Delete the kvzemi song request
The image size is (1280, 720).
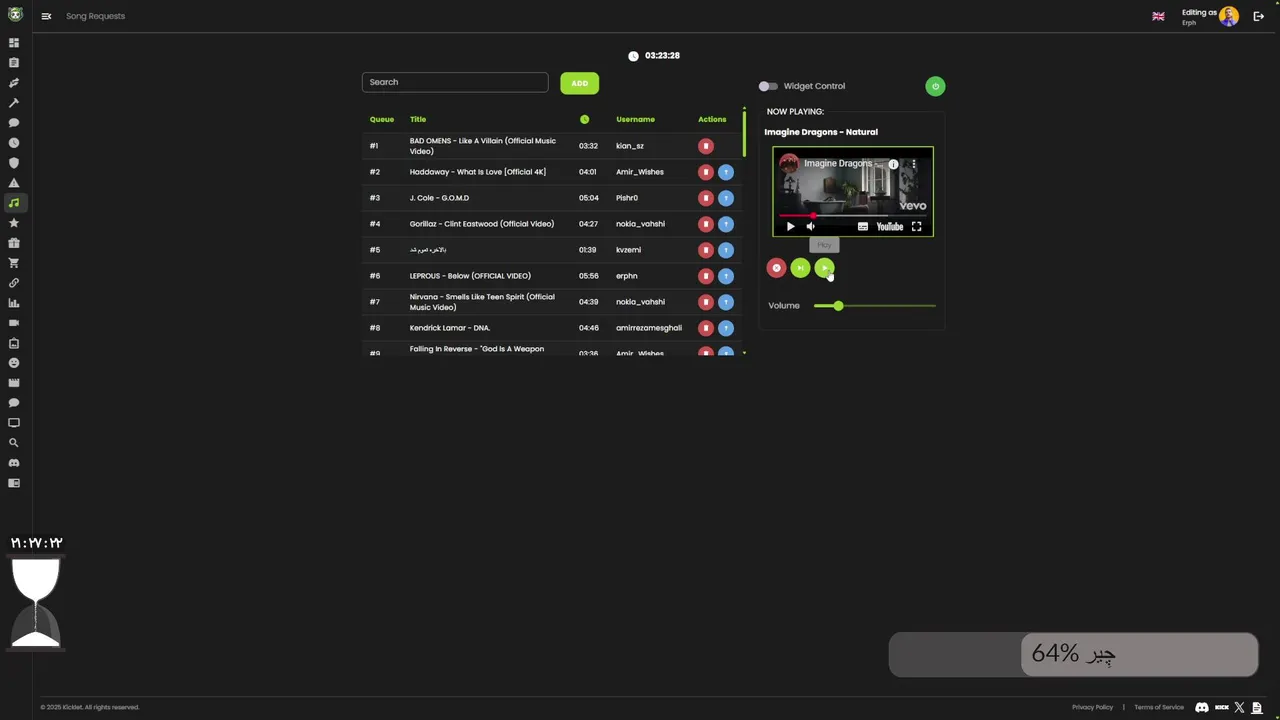706,250
